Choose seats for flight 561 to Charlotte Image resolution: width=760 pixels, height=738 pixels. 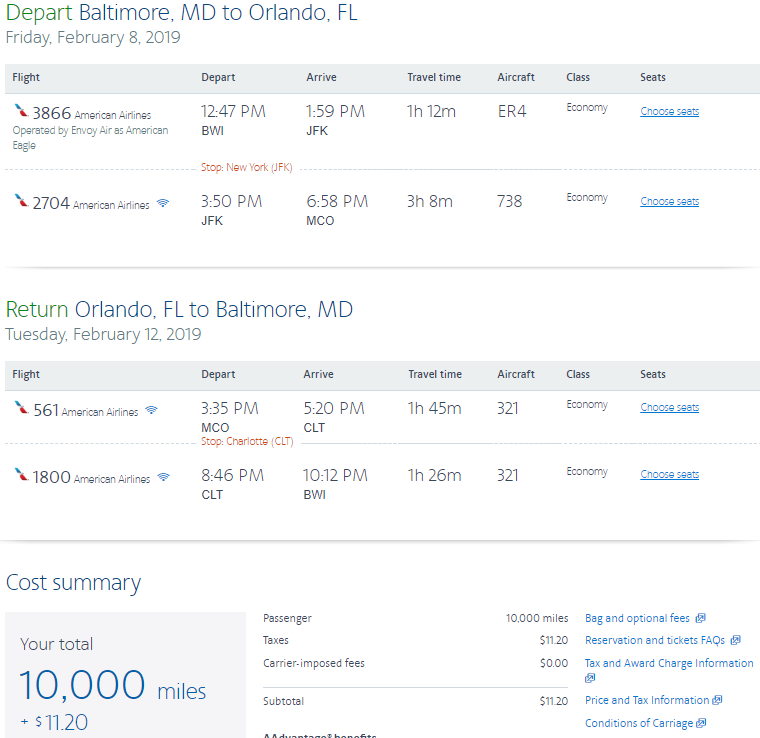tap(669, 408)
